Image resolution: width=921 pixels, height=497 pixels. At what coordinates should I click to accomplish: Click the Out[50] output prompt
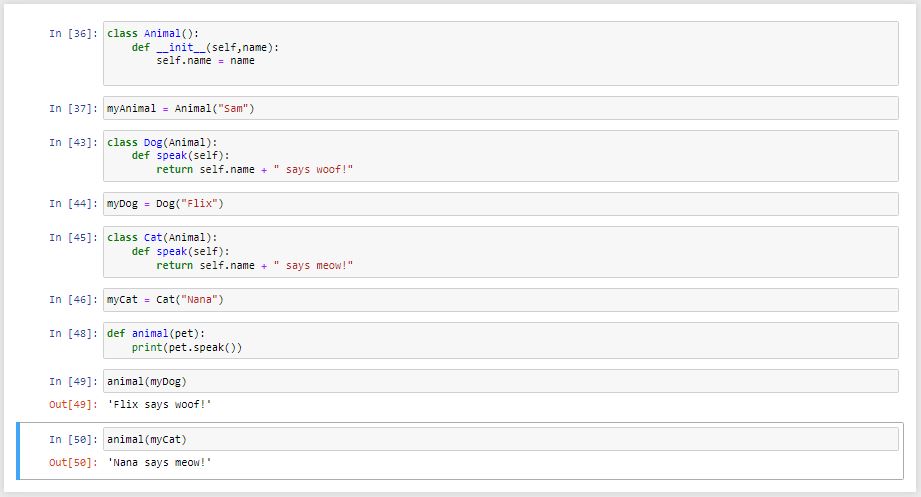coord(73,462)
